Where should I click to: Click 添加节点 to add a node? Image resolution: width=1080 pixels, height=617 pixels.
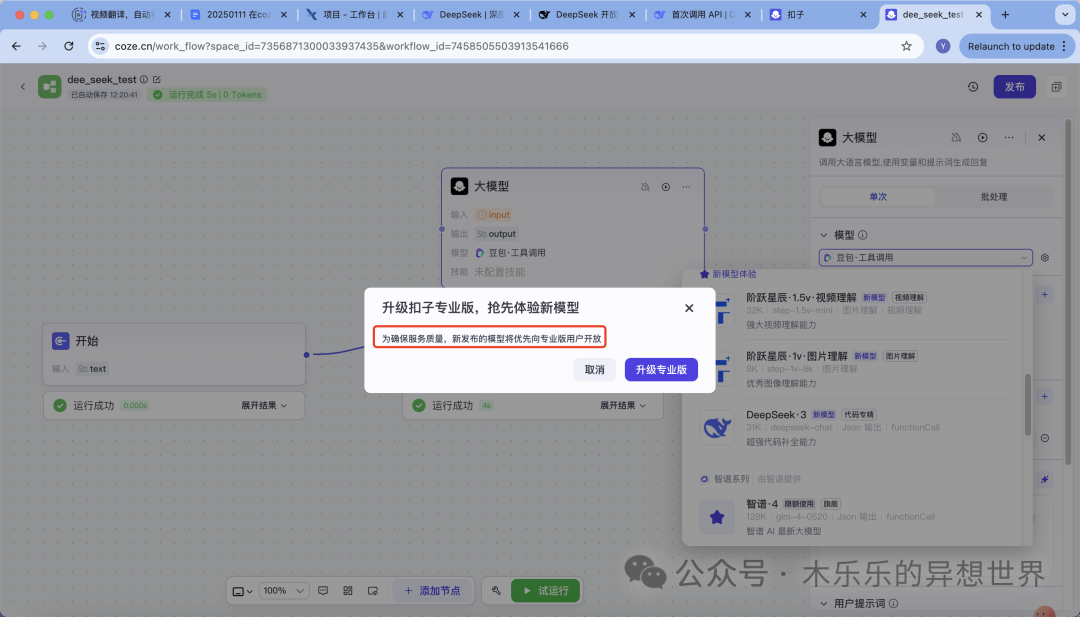[x=433, y=590]
